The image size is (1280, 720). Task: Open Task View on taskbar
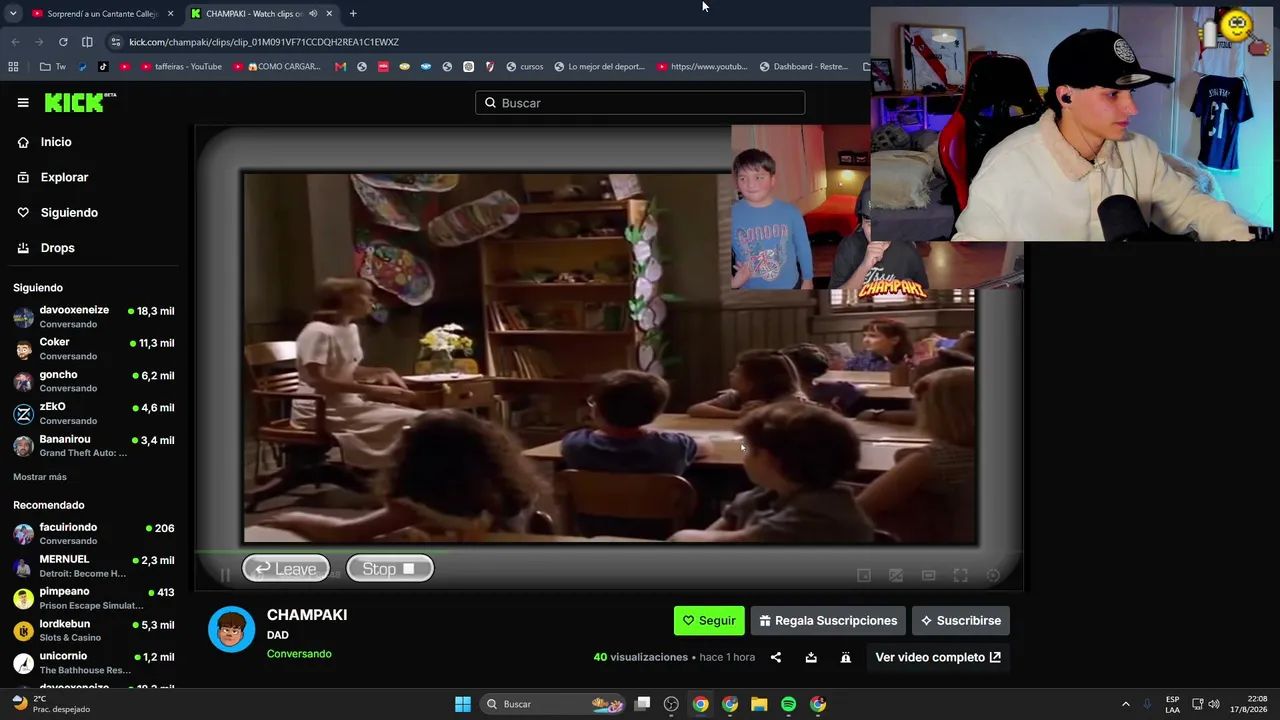[643, 704]
